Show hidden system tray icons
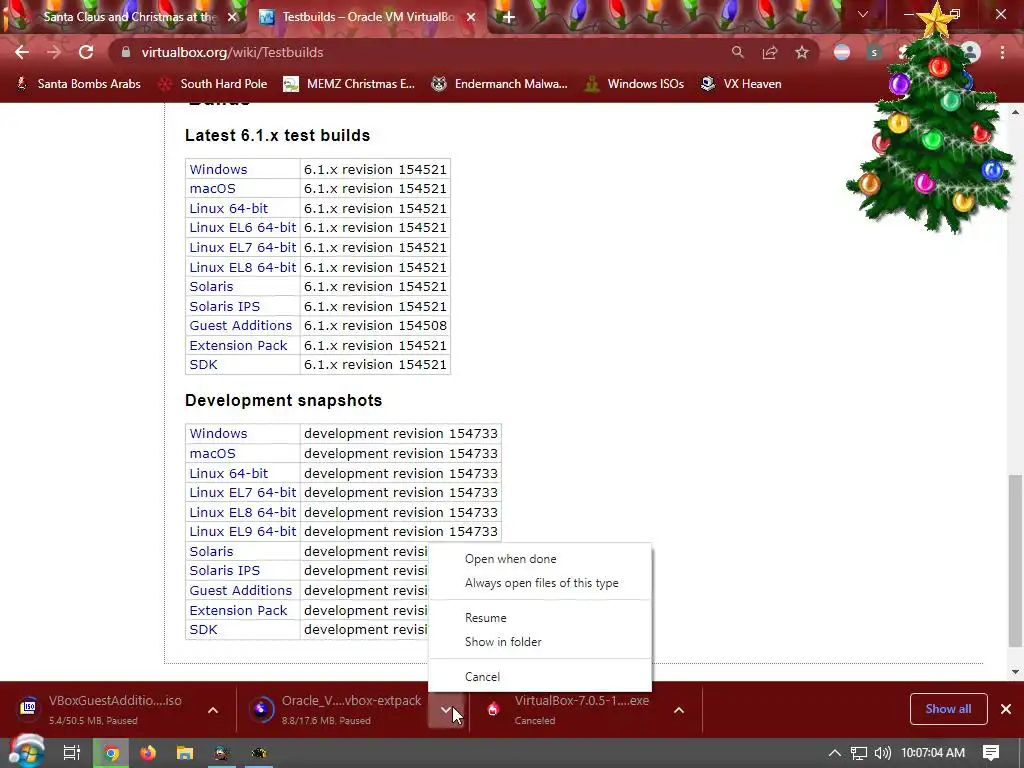The width and height of the screenshot is (1024, 768). (x=835, y=753)
